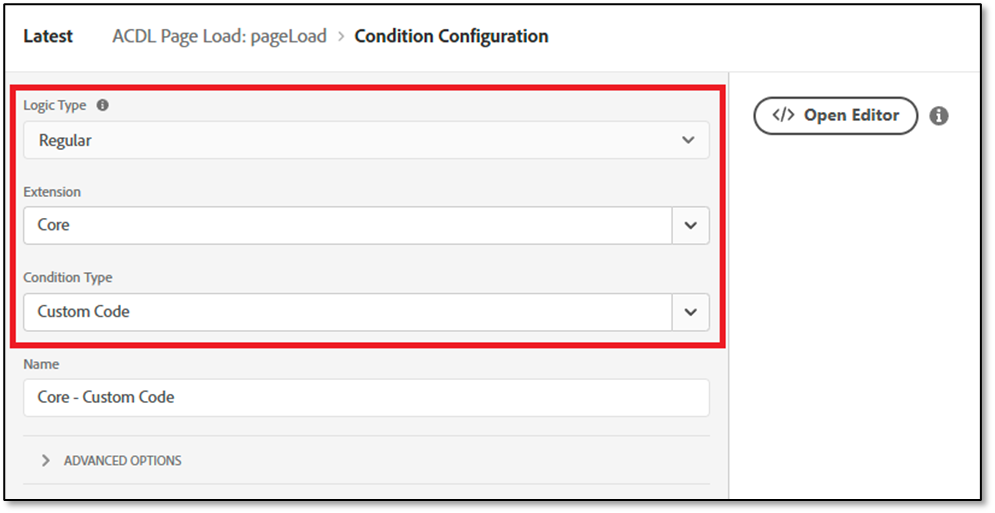Click the breadcrumb arrow separator before Condition Configuration
Viewport: 995px width, 513px height.
pyautogui.click(x=340, y=37)
